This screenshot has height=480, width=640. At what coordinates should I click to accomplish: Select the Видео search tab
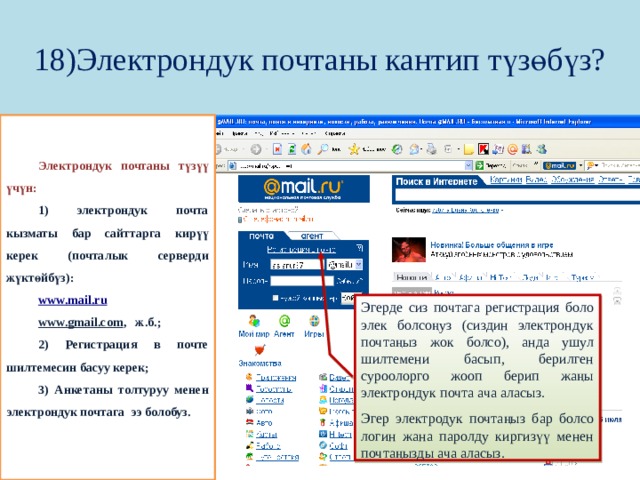[x=536, y=179]
